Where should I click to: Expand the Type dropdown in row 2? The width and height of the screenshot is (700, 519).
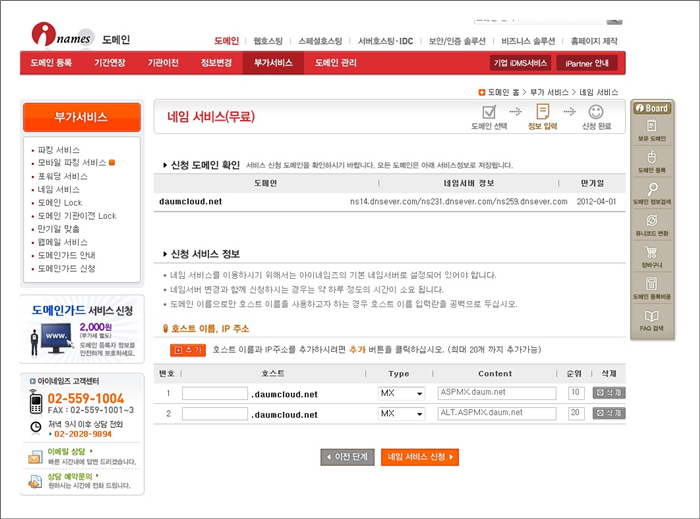pos(401,413)
